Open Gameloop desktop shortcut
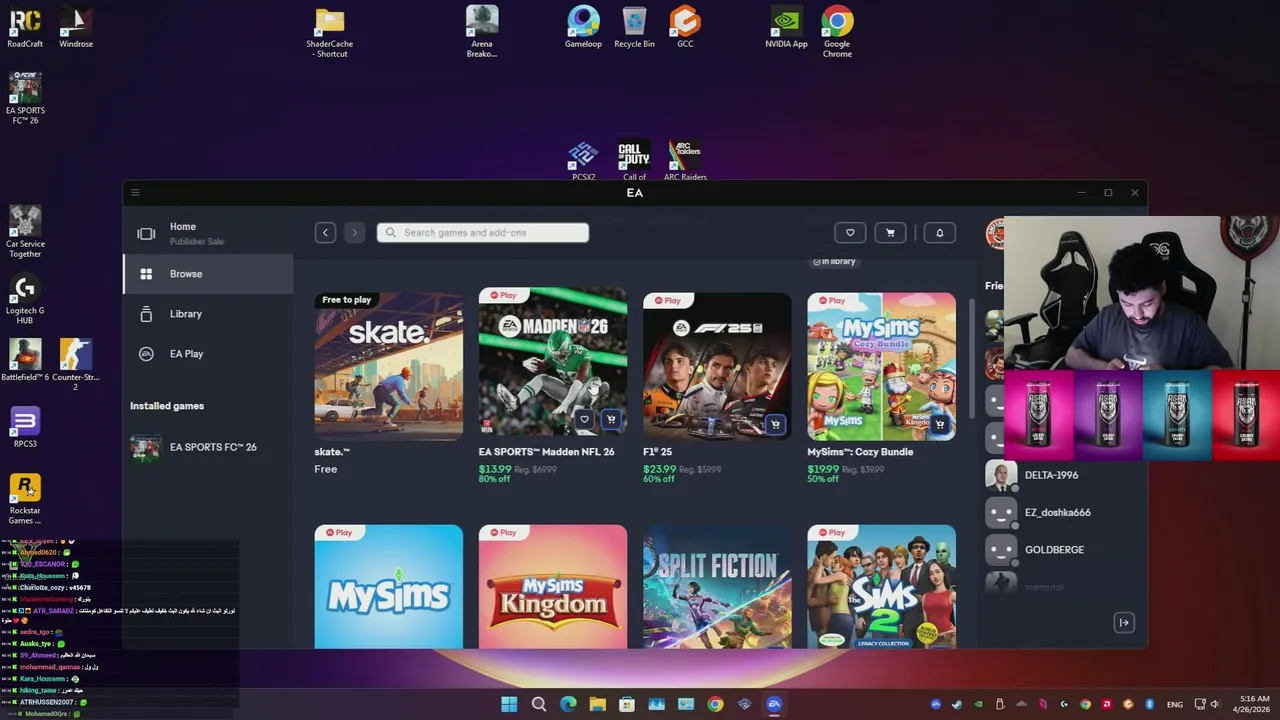Image resolution: width=1280 pixels, height=720 pixels. click(x=583, y=28)
